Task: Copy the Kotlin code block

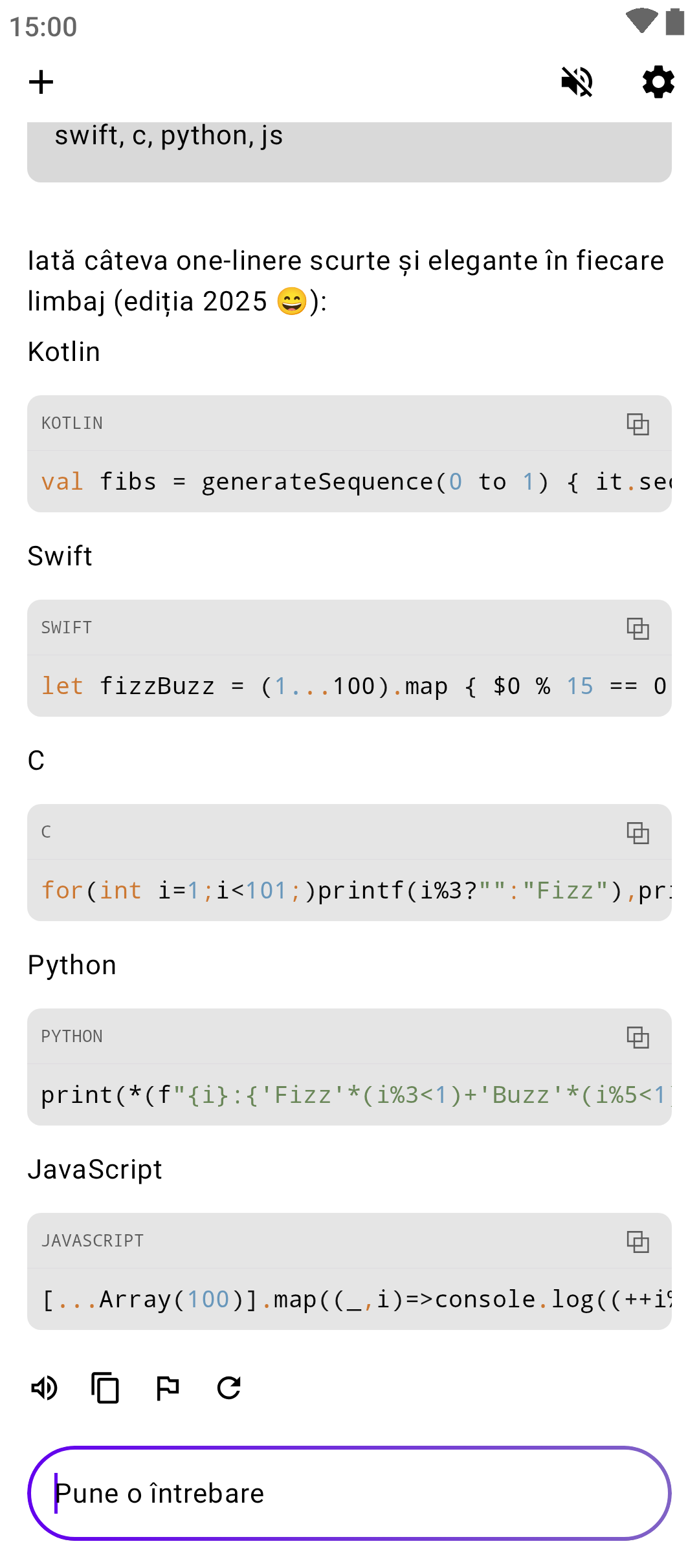Action: 638,424
